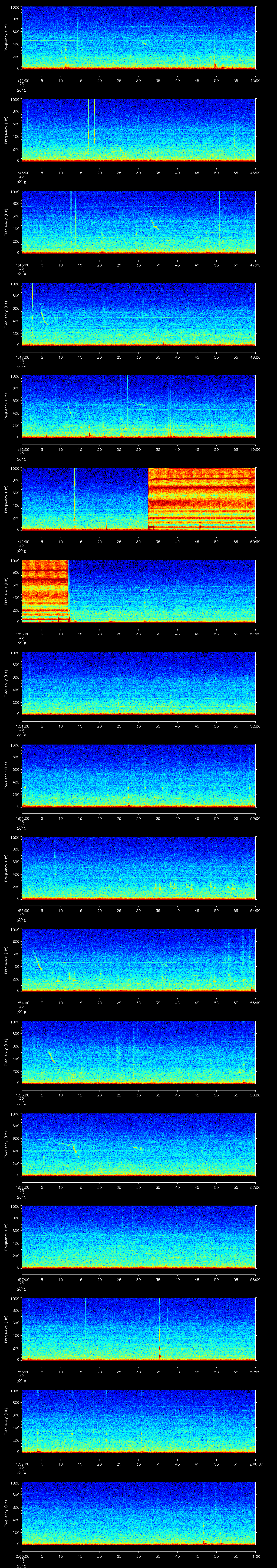Screen dimensions: 277x1568
Task: Click the 47:00 end time label
Action: pyautogui.click(x=256, y=265)
